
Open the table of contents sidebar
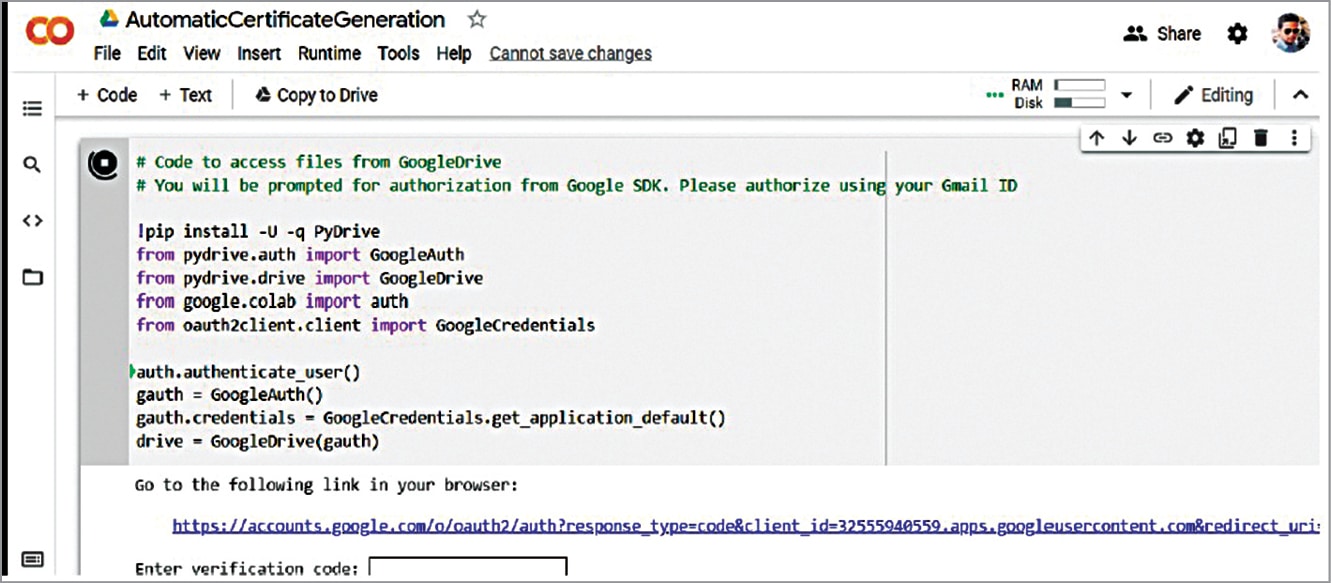(x=32, y=108)
